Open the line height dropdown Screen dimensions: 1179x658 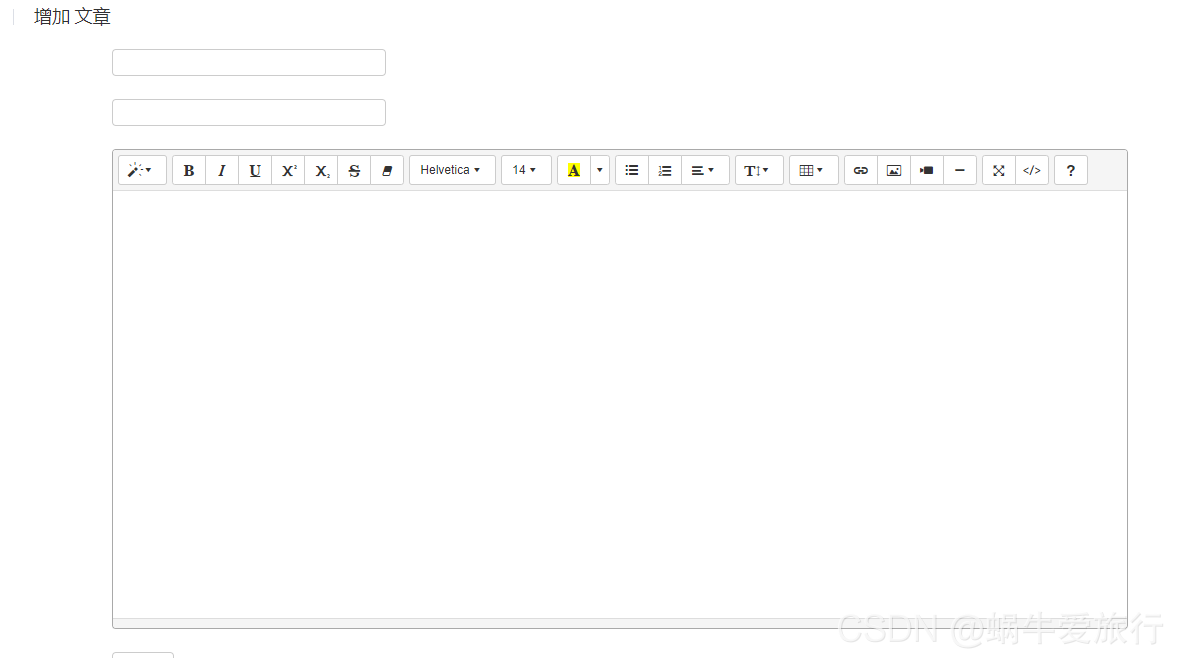click(759, 170)
